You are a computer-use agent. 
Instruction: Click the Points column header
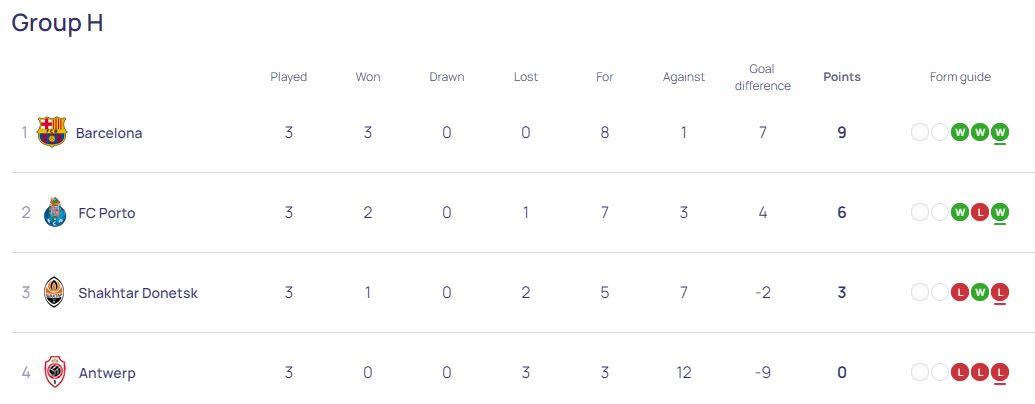coord(842,77)
